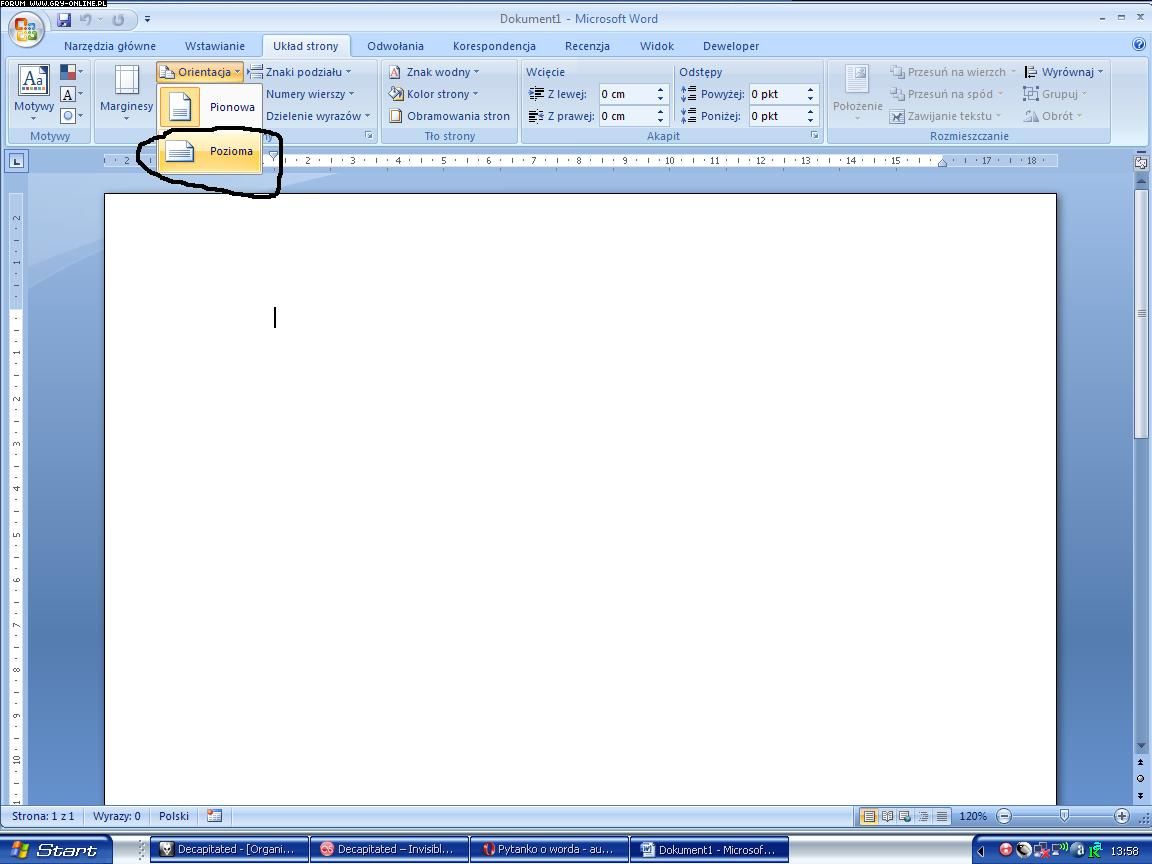Image resolution: width=1152 pixels, height=864 pixels.
Task: Edit the Z prawej indent field
Action: click(x=626, y=116)
